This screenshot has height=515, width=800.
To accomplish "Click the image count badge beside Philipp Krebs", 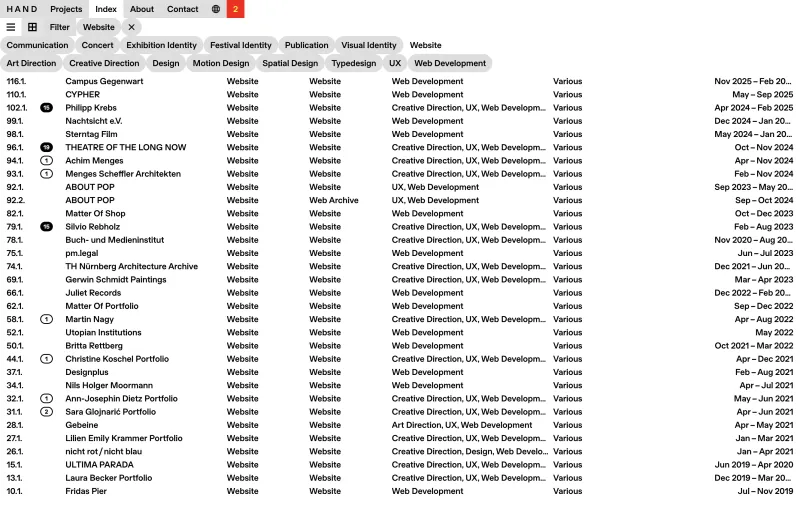I will click(46, 108).
